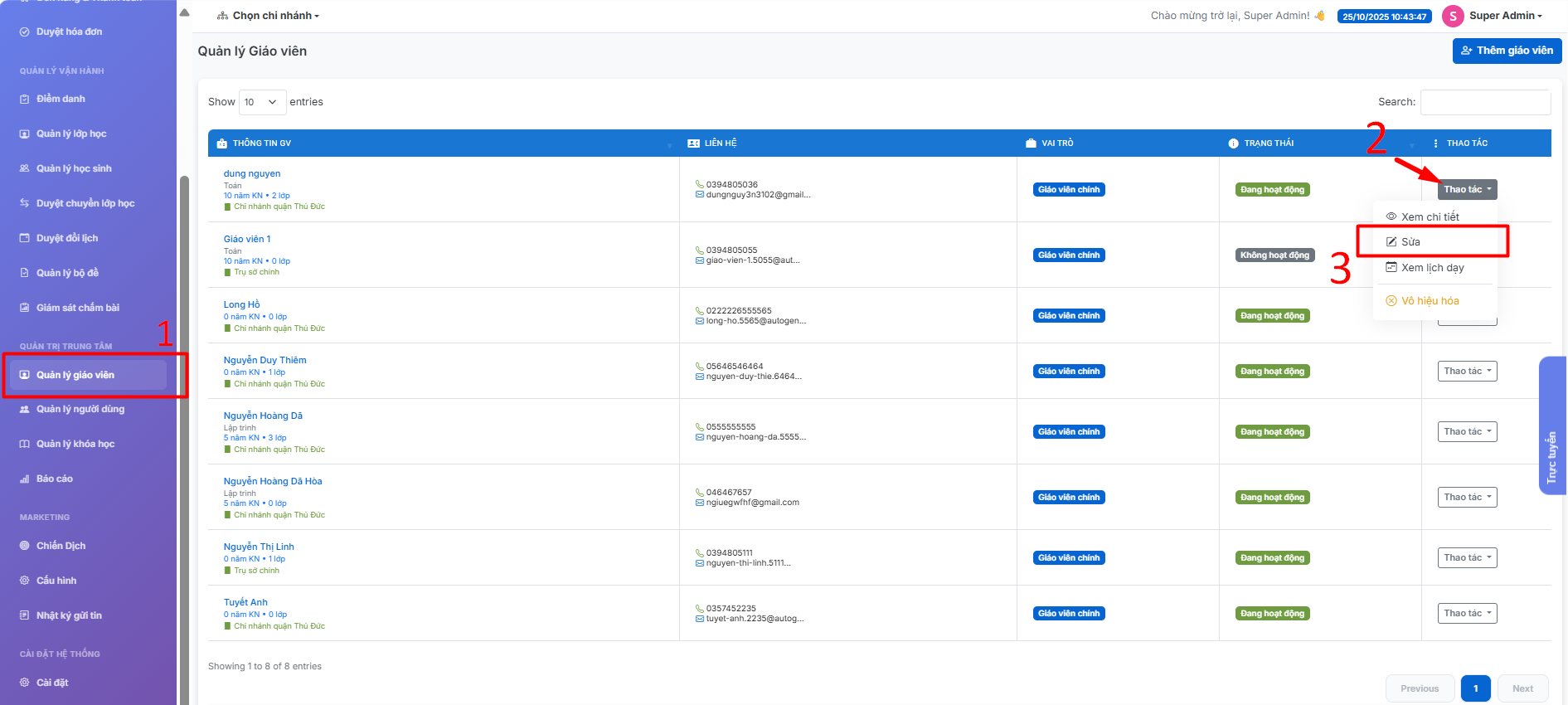
Task: Open Thao tác dropdown for Nguyễn Duy Thiêm
Action: [1467, 371]
